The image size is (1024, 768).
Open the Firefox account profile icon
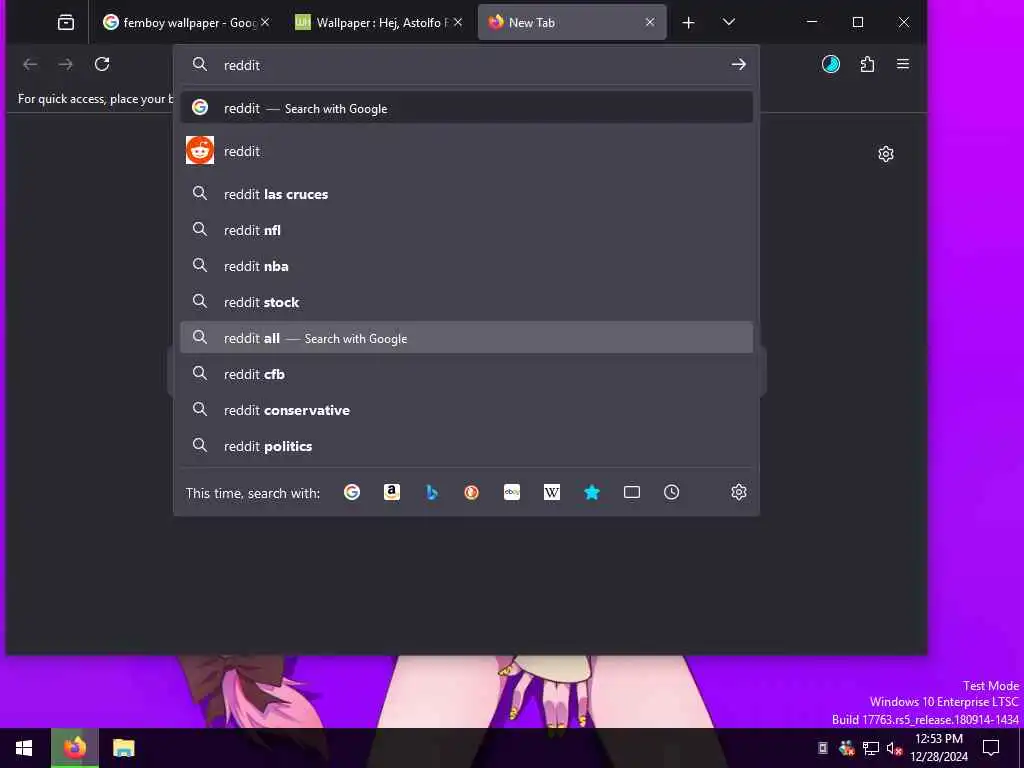pyautogui.click(x=831, y=64)
